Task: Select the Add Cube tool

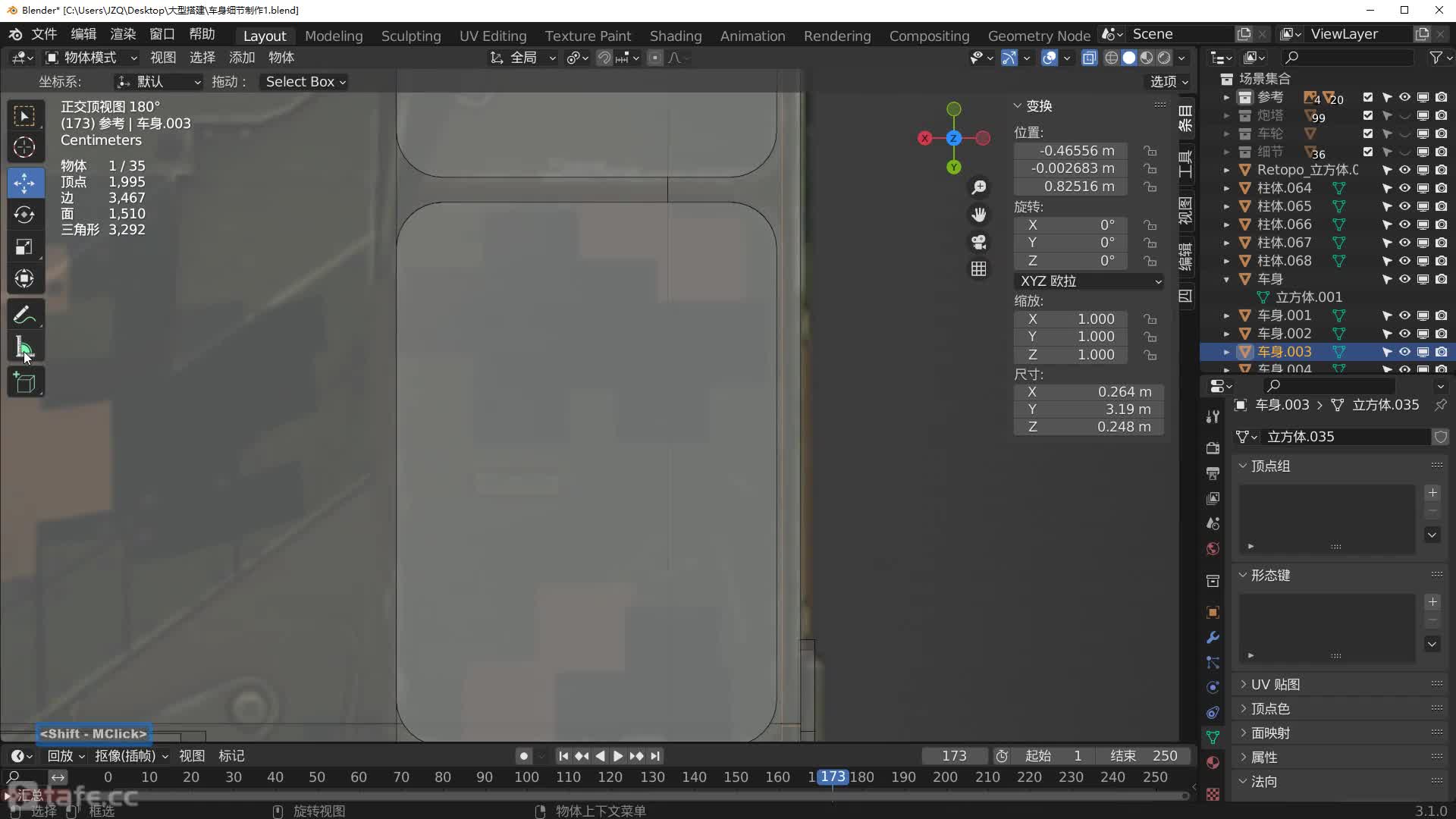Action: tap(24, 382)
